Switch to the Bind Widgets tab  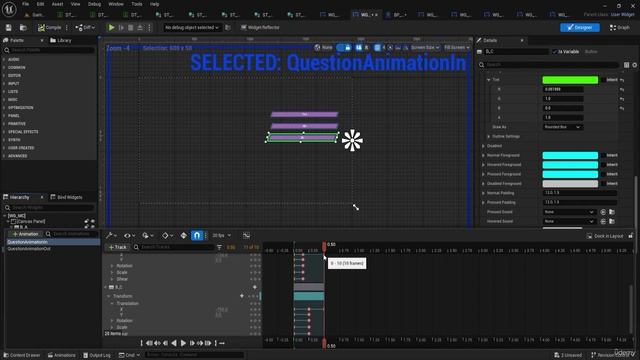tap(66, 197)
